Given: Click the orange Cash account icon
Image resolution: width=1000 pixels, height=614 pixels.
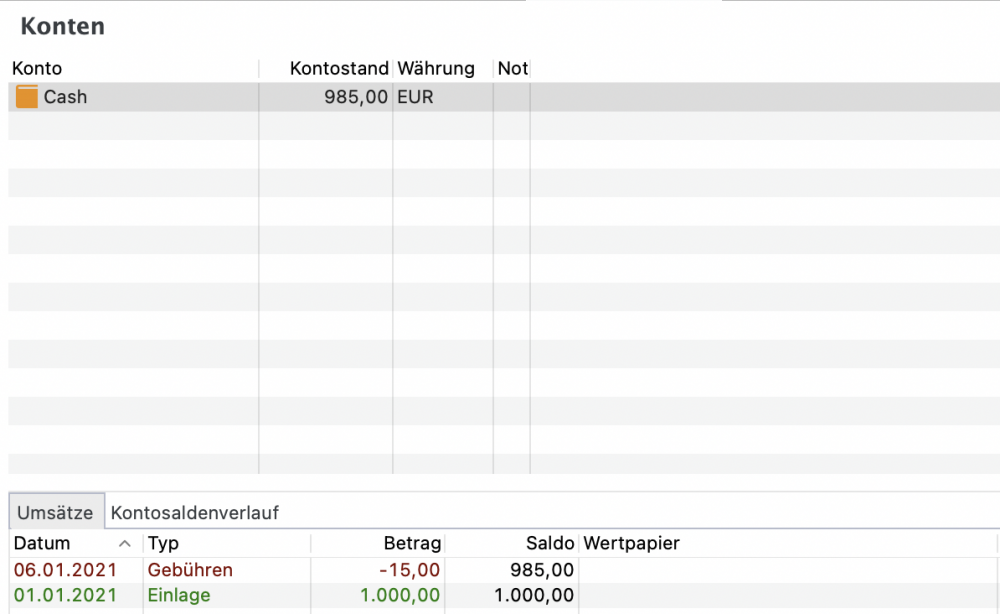Looking at the screenshot, I should point(27,97).
